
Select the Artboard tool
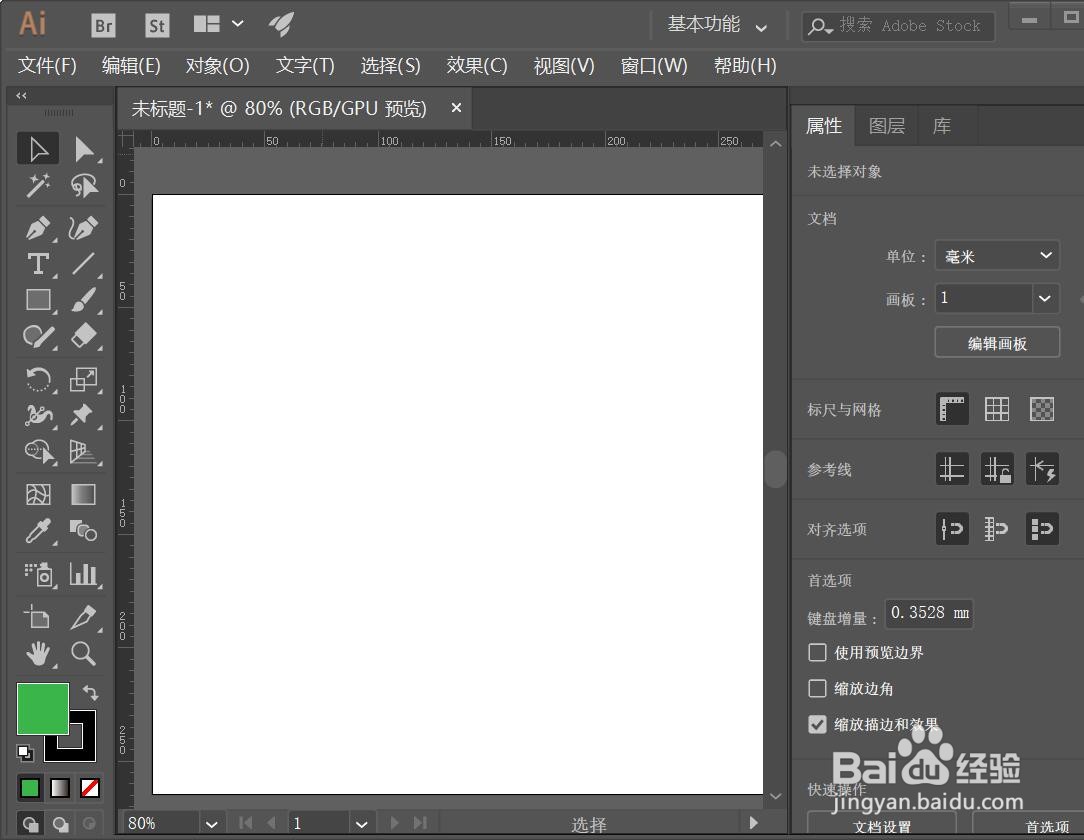[x=38, y=617]
